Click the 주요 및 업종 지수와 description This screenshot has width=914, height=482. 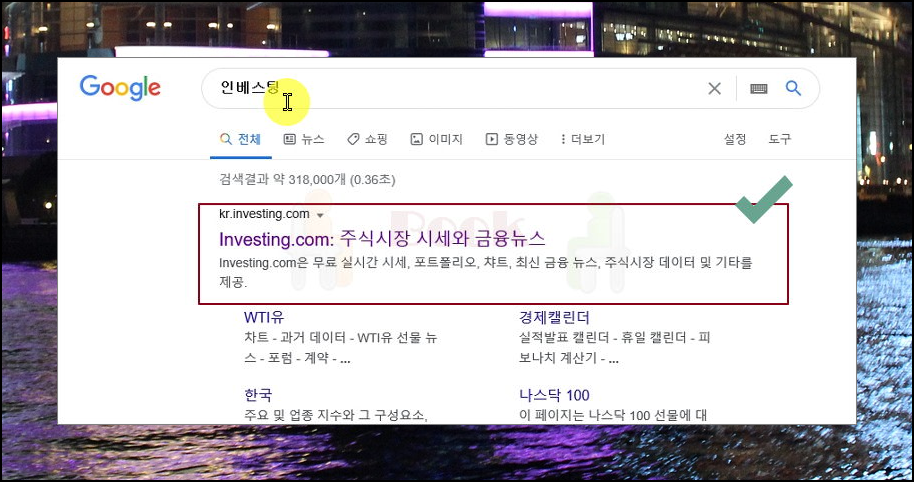coord(336,416)
